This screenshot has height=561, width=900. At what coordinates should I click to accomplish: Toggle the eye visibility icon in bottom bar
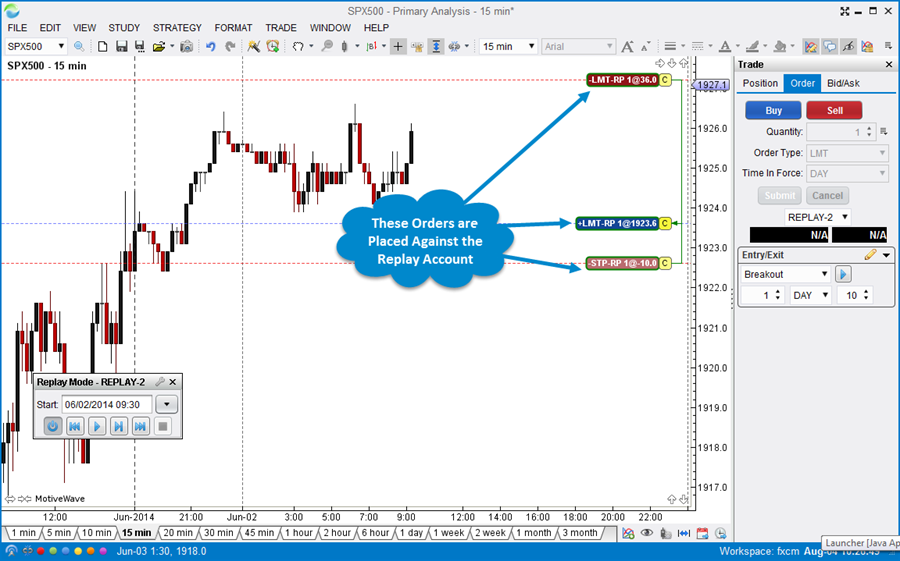click(646, 533)
